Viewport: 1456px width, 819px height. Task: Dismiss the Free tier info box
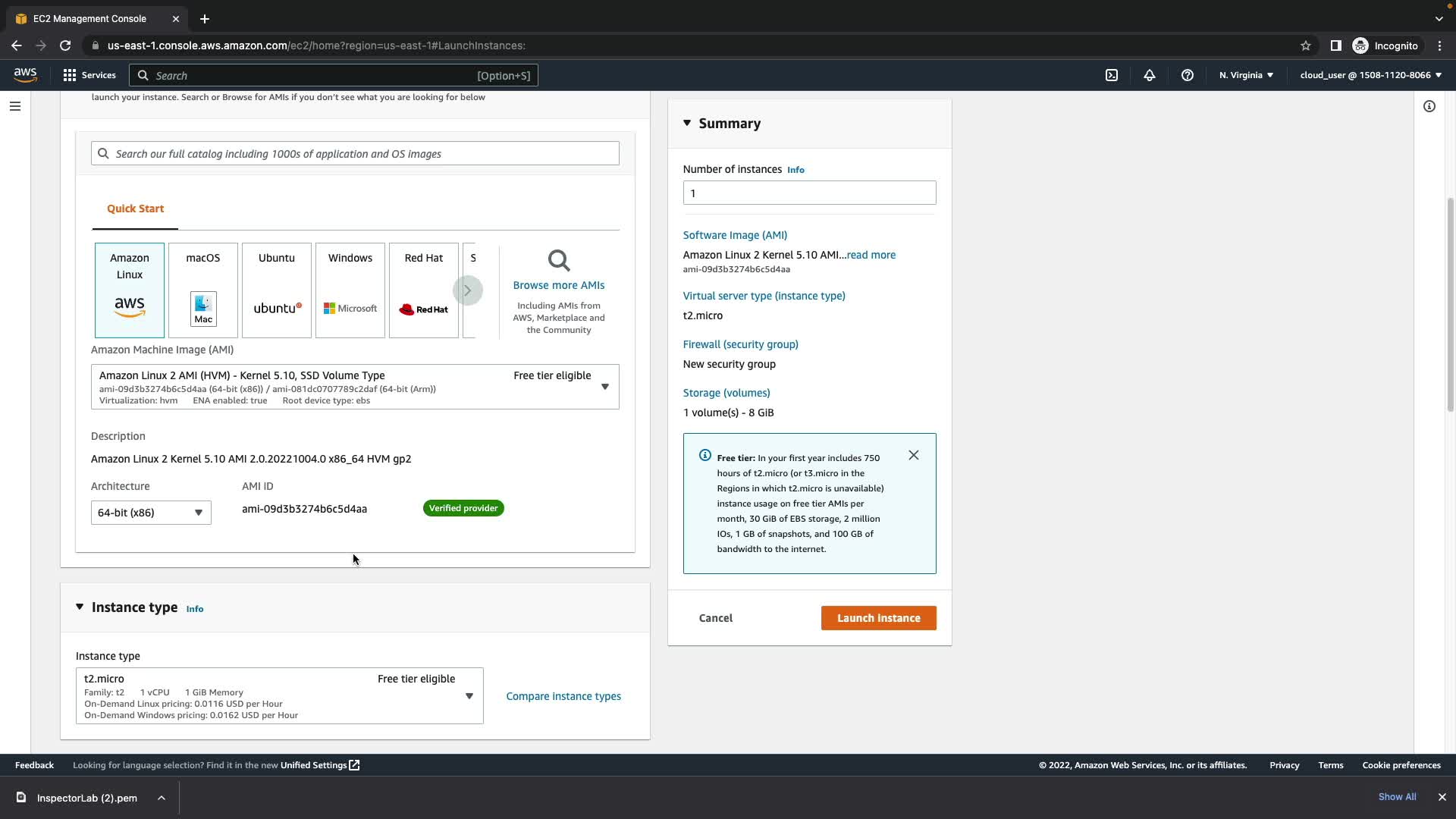coord(914,455)
